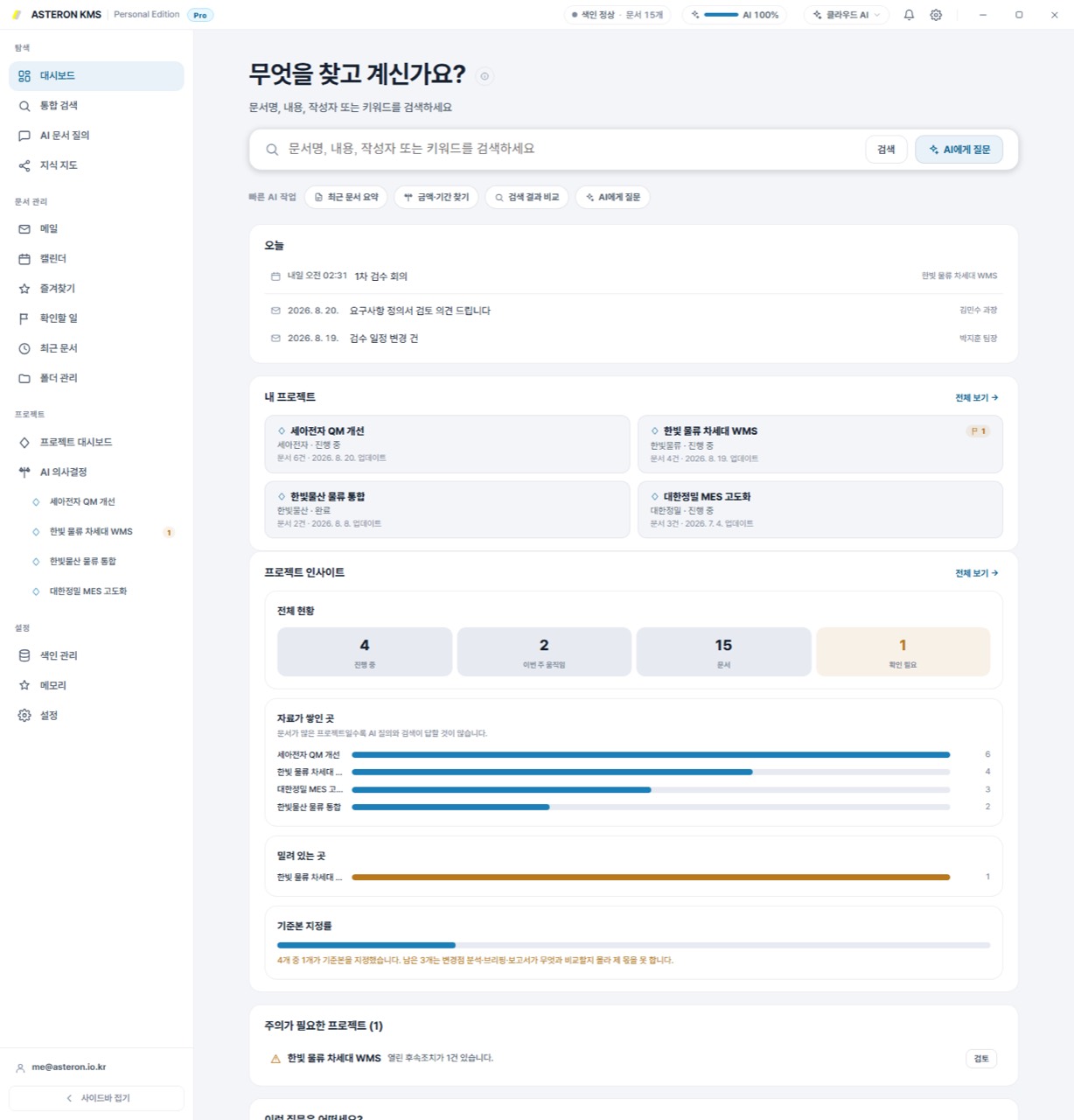Click the 확인 필요 count tile
The width and height of the screenshot is (1074, 1120).
903,652
